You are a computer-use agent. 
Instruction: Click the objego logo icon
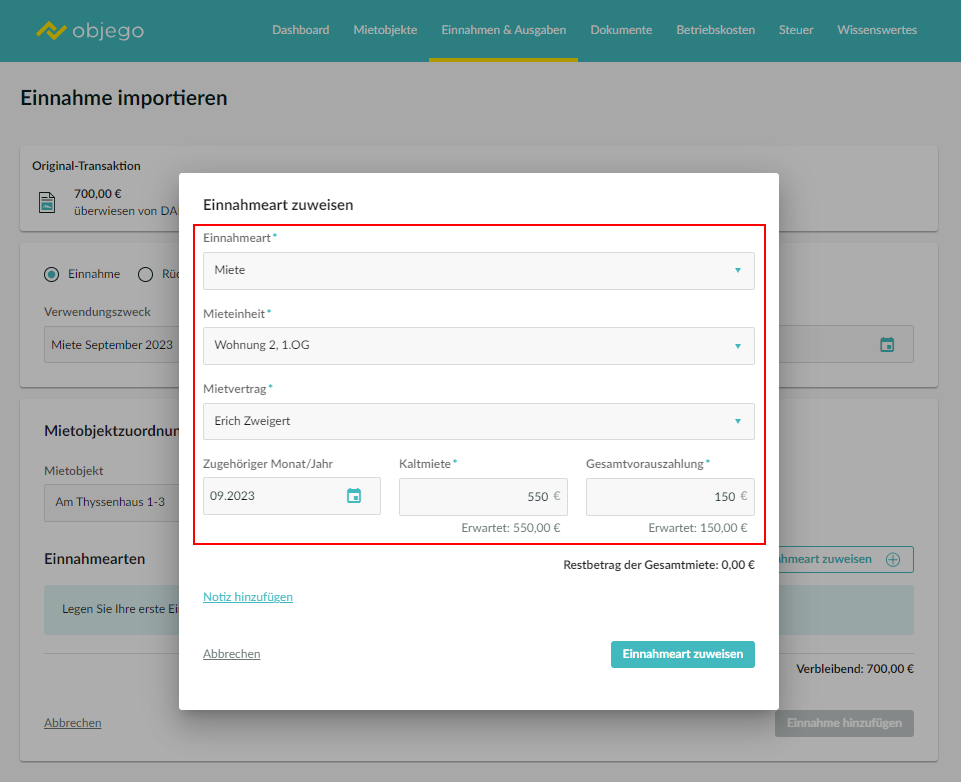[x=50, y=30]
